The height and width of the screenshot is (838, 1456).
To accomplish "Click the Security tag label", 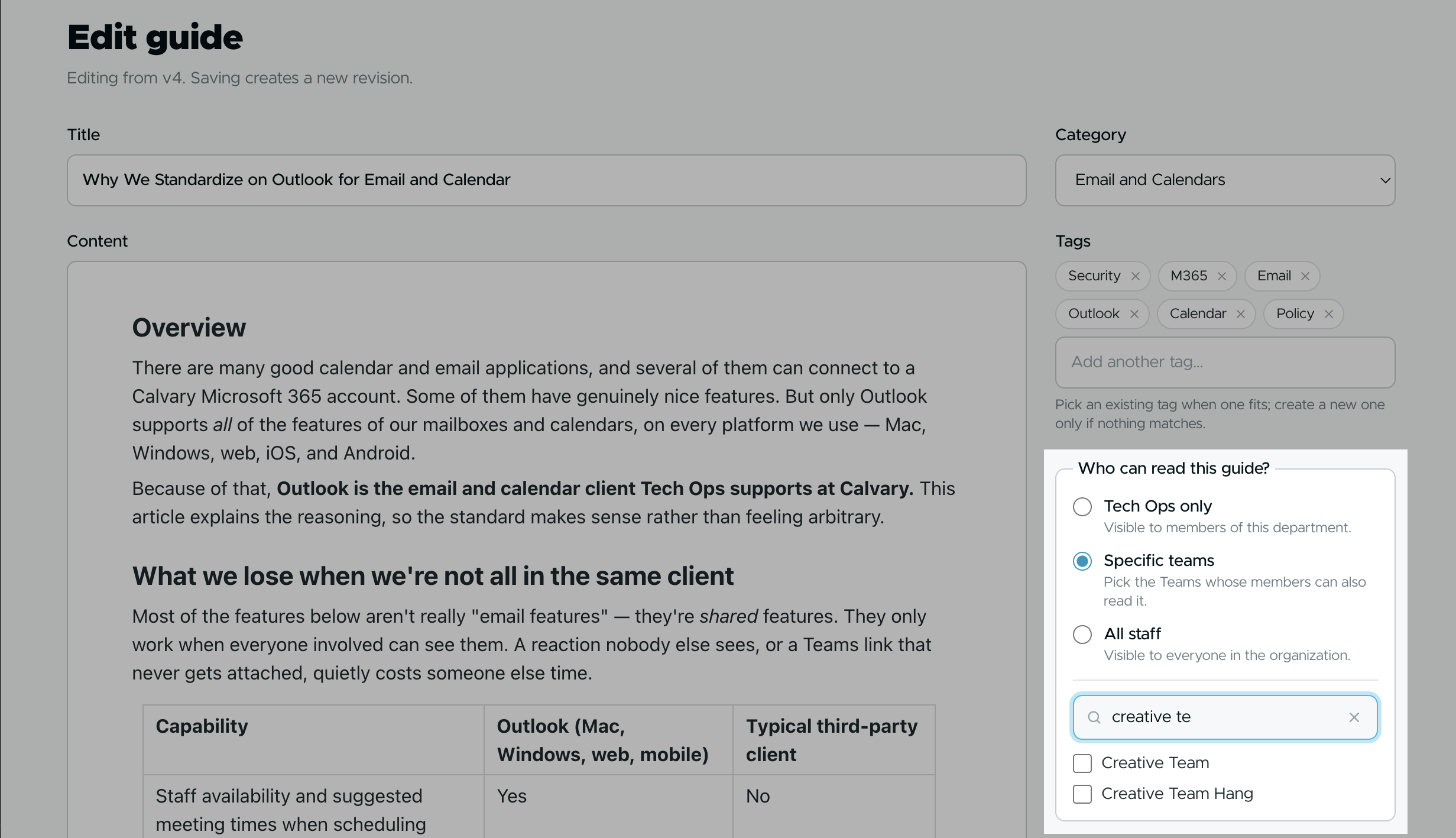I will click(x=1094, y=276).
